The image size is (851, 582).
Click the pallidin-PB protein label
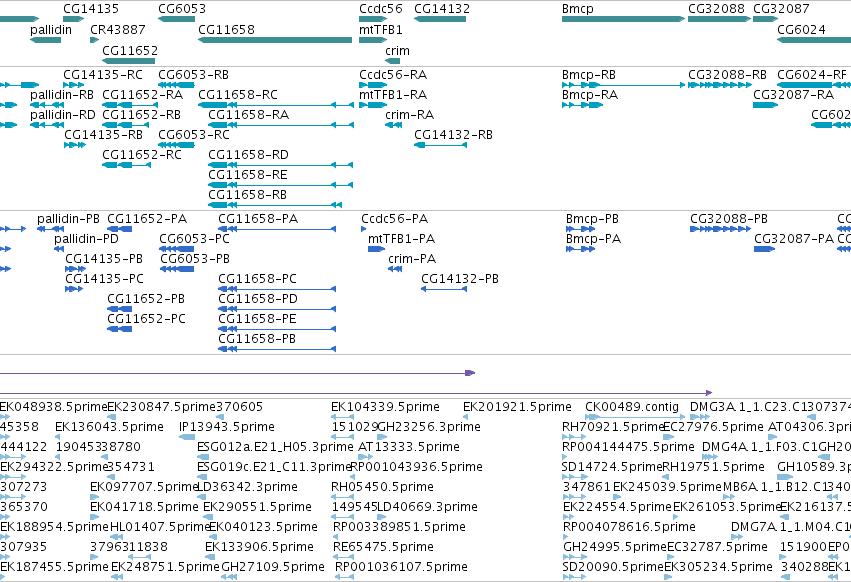point(68,219)
